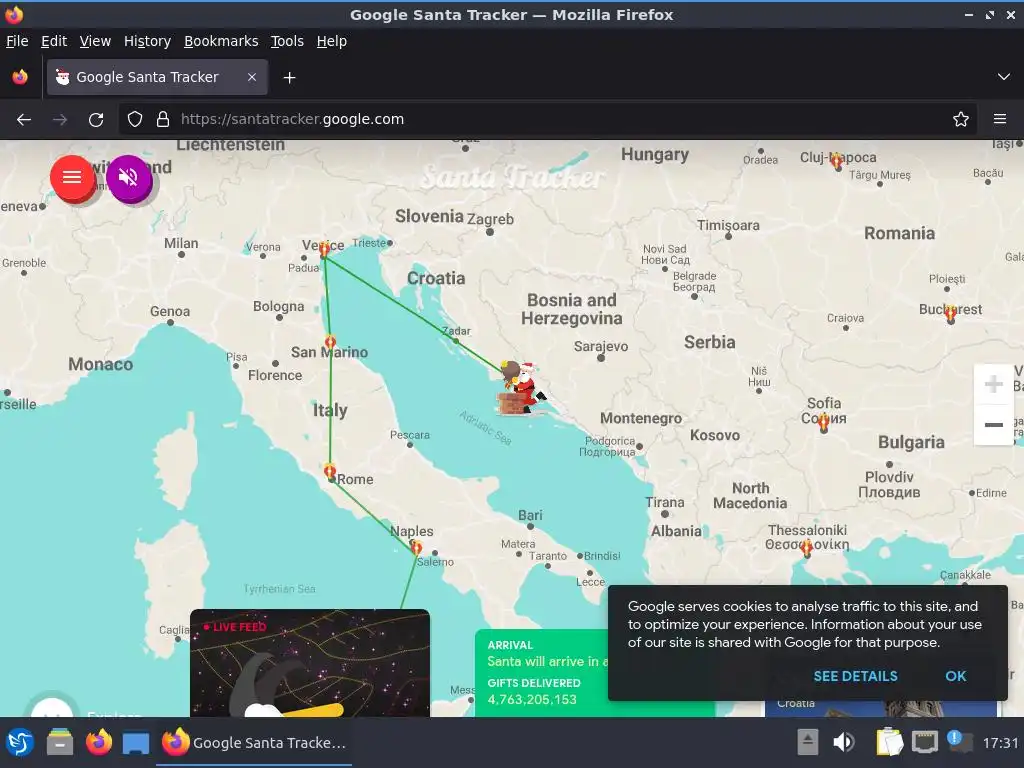Viewport: 1024px width, 768px height.
Task: Open the History menu
Action: (147, 41)
